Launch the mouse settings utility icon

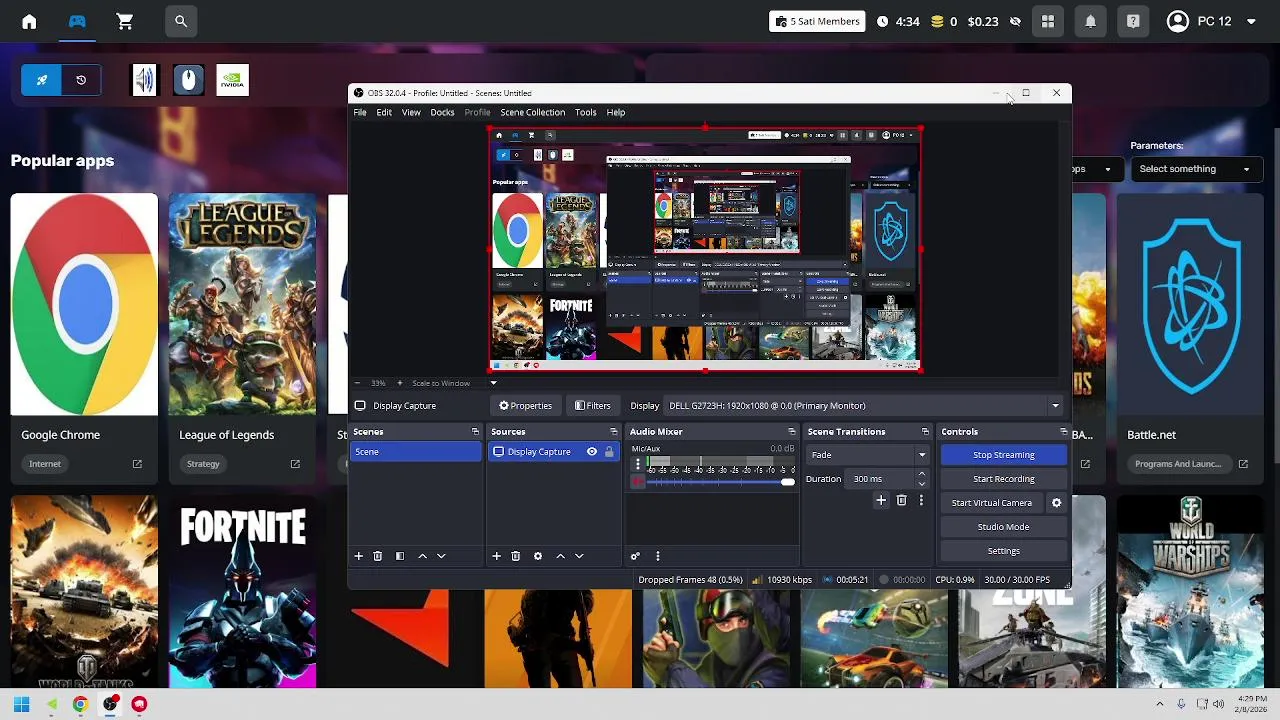point(188,80)
